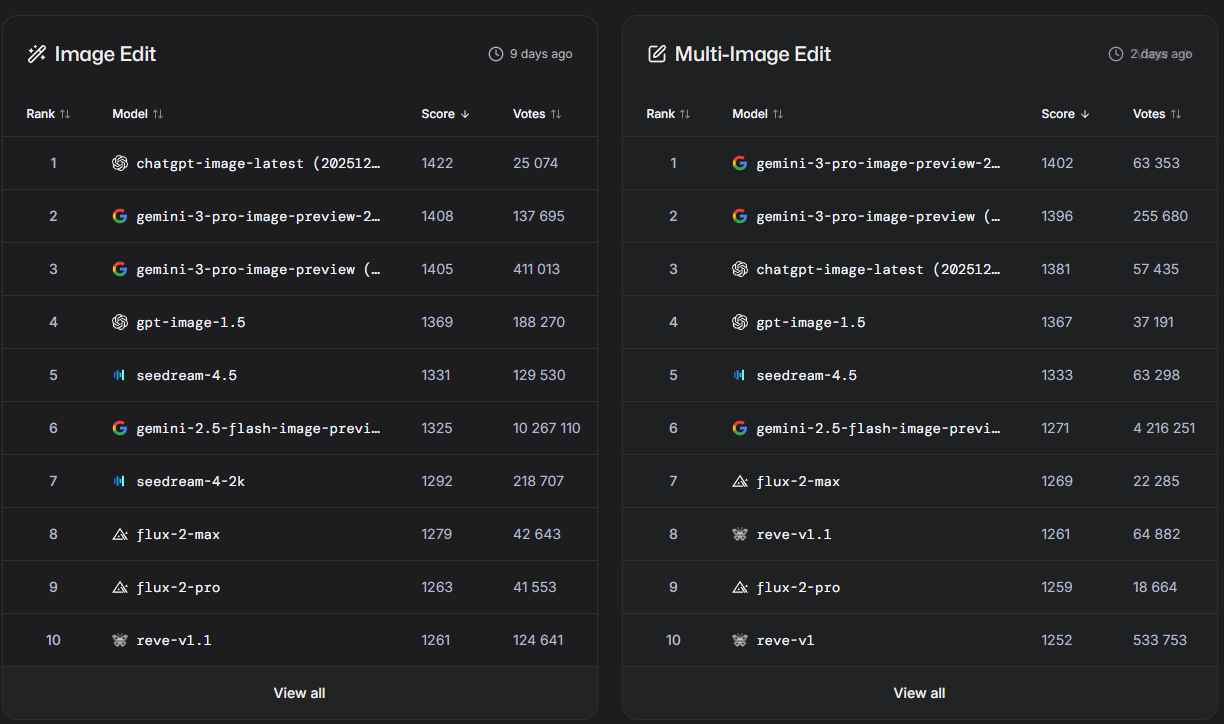Click OpenAI logo beside chatgpt-image-latest in Image Edit
The width and height of the screenshot is (1224, 724).
click(x=120, y=163)
